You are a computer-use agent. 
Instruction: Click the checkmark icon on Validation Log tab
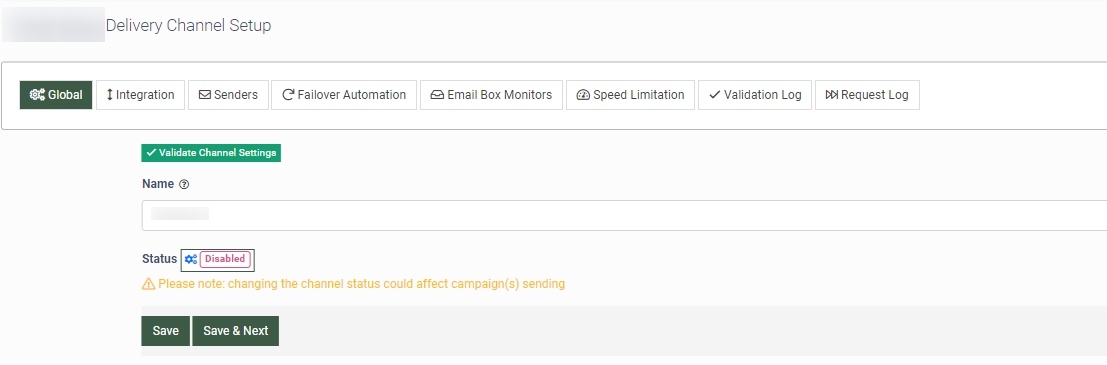(714, 95)
